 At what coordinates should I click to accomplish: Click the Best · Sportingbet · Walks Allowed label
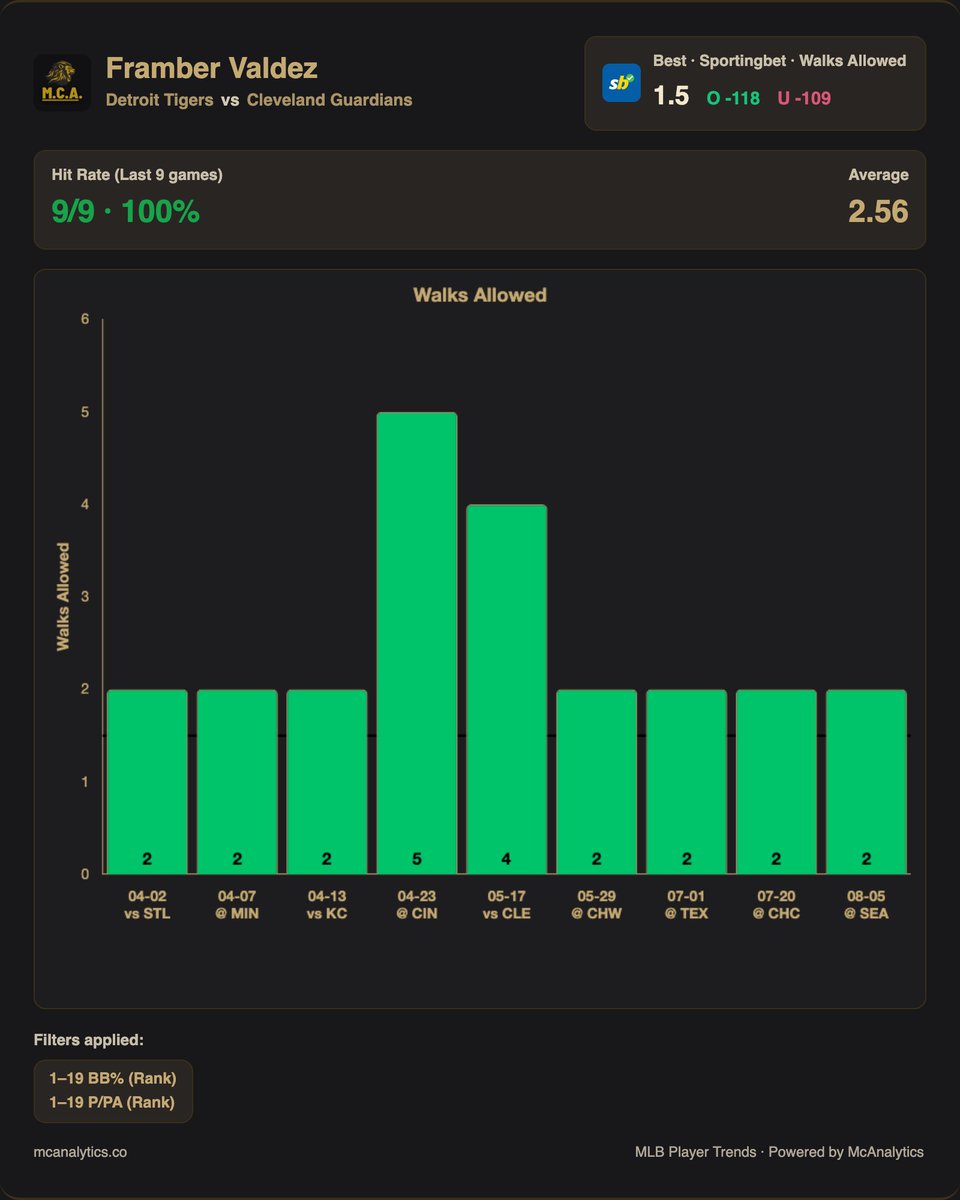pos(780,61)
